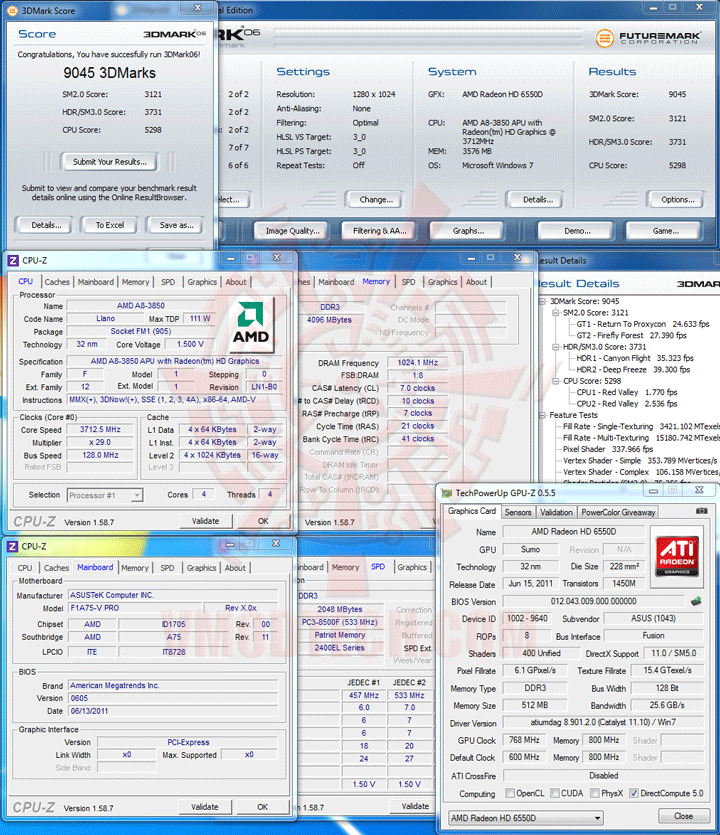Viewport: 720px width, 835px height.
Task: Collapse the HDR/SM3.0 Score: 3731 tree node
Action: pos(555,347)
